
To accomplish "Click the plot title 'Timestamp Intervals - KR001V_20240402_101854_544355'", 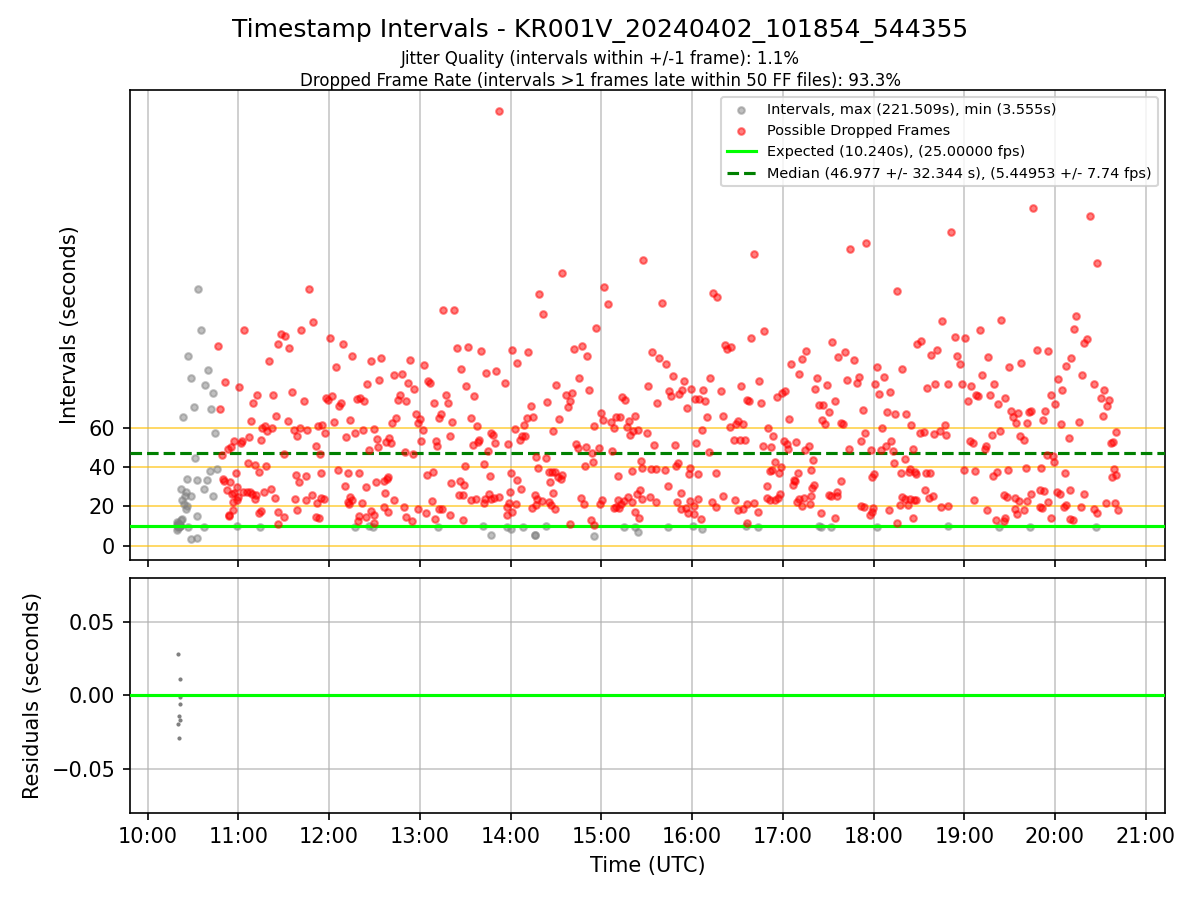I will tap(600, 29).
